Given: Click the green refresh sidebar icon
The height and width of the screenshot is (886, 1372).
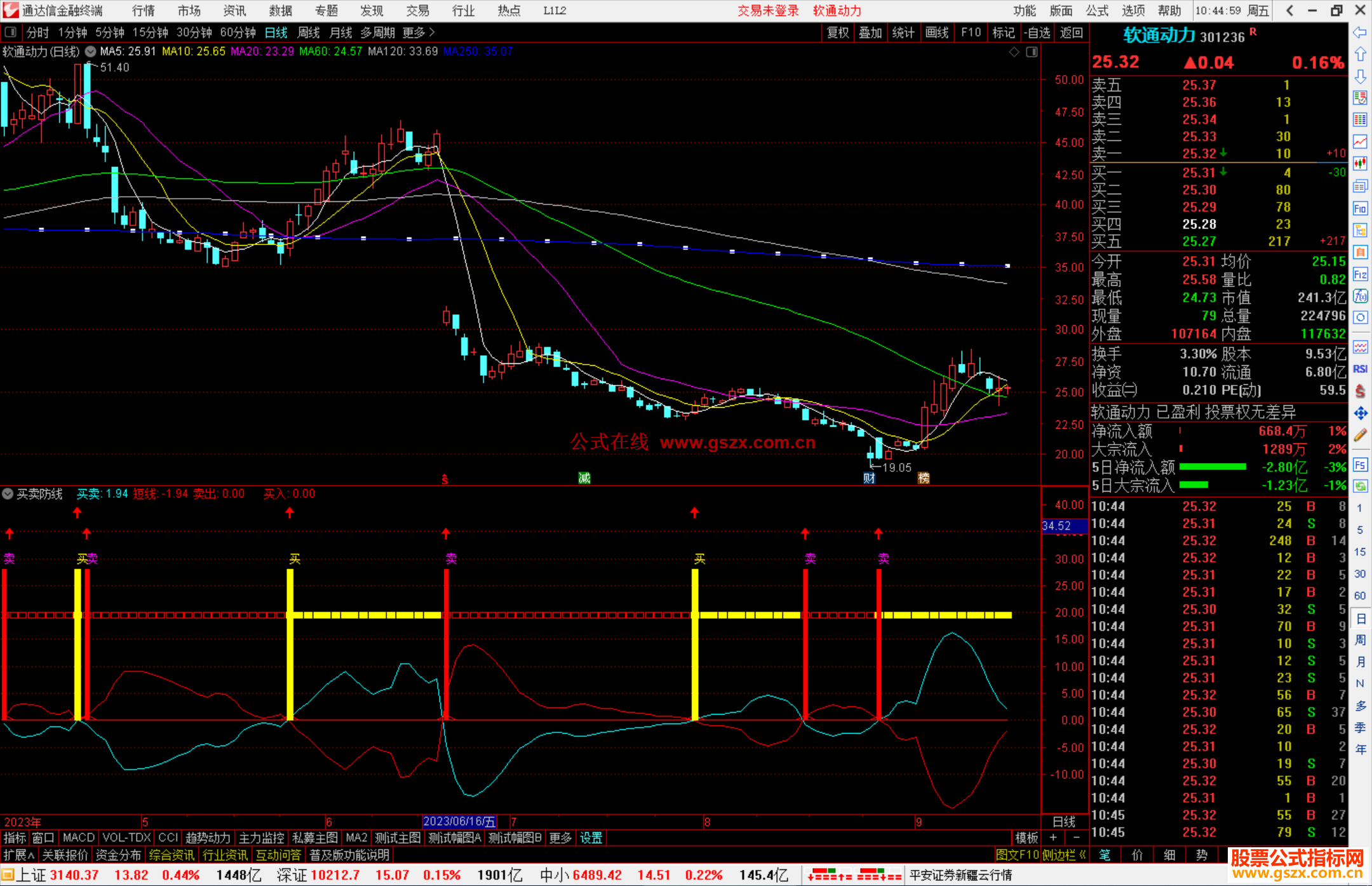Looking at the screenshot, I should [x=1360, y=486].
